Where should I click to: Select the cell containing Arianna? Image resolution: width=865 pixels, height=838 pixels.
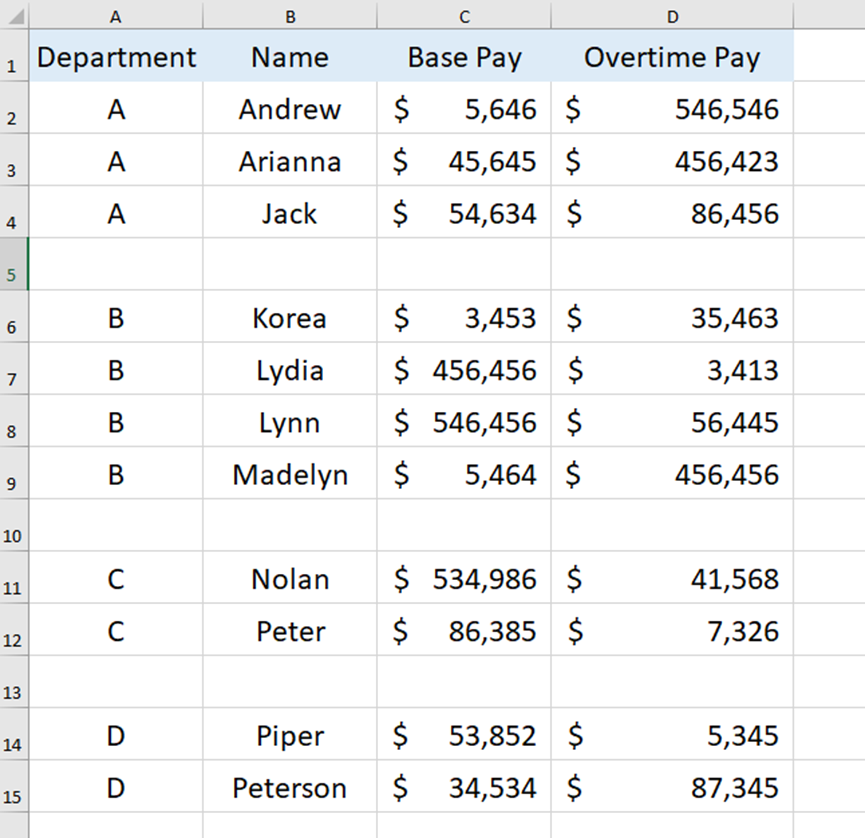click(290, 160)
